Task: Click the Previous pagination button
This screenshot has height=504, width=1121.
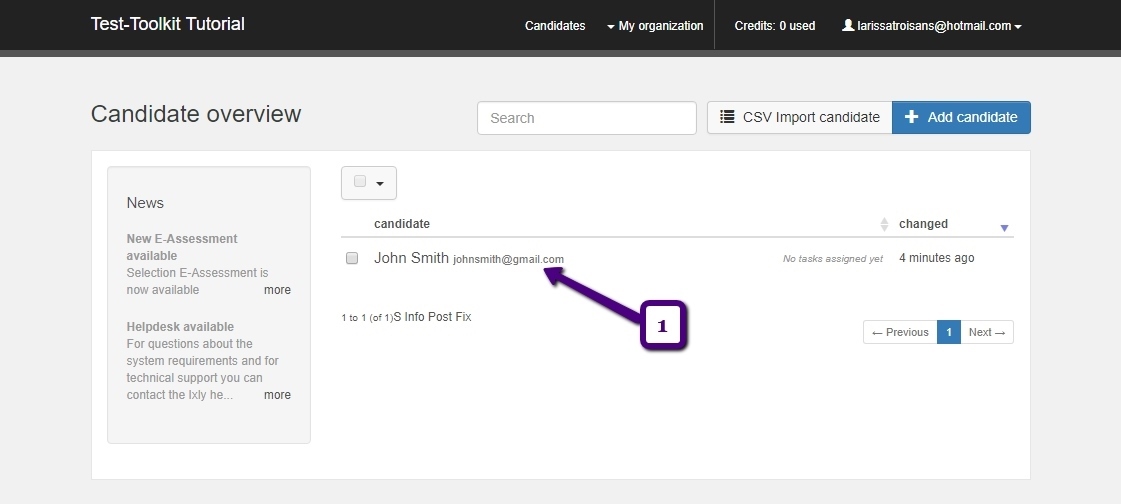Action: [900, 332]
